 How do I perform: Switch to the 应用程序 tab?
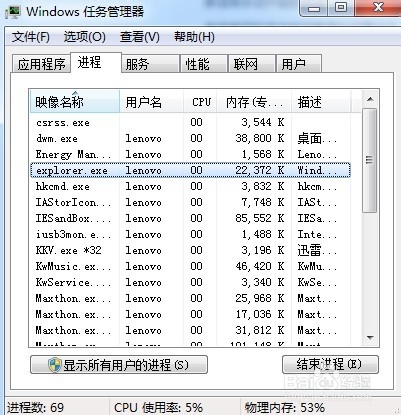click(x=41, y=64)
